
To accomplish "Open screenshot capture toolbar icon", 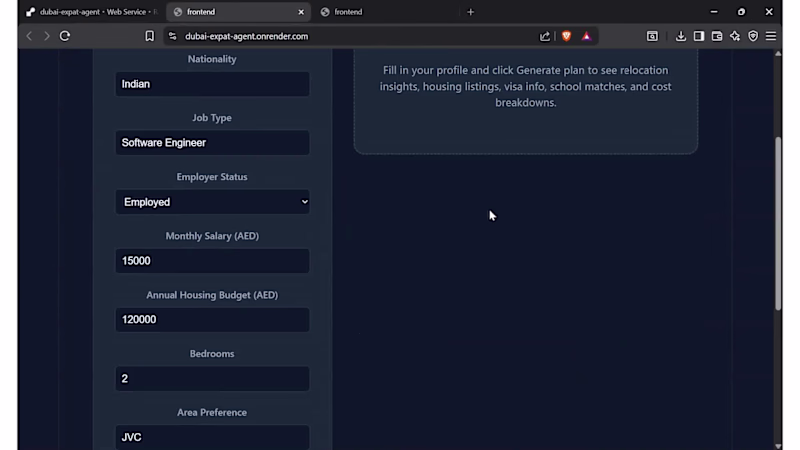I will point(652,36).
